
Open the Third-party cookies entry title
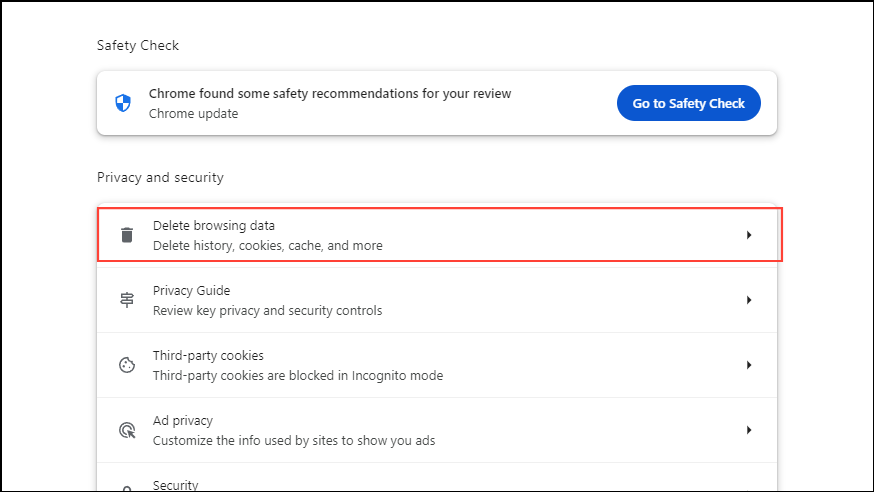(x=207, y=356)
